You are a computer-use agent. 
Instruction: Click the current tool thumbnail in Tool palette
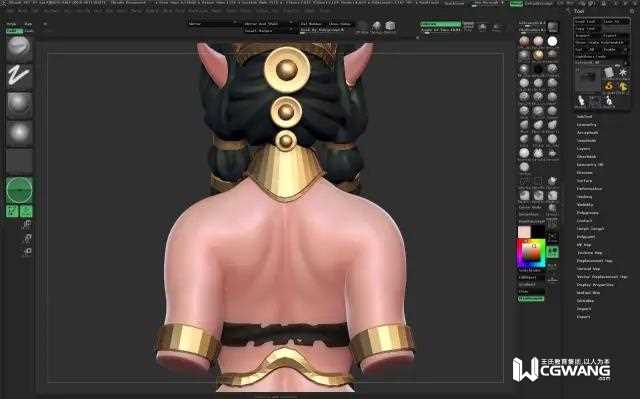pos(588,79)
